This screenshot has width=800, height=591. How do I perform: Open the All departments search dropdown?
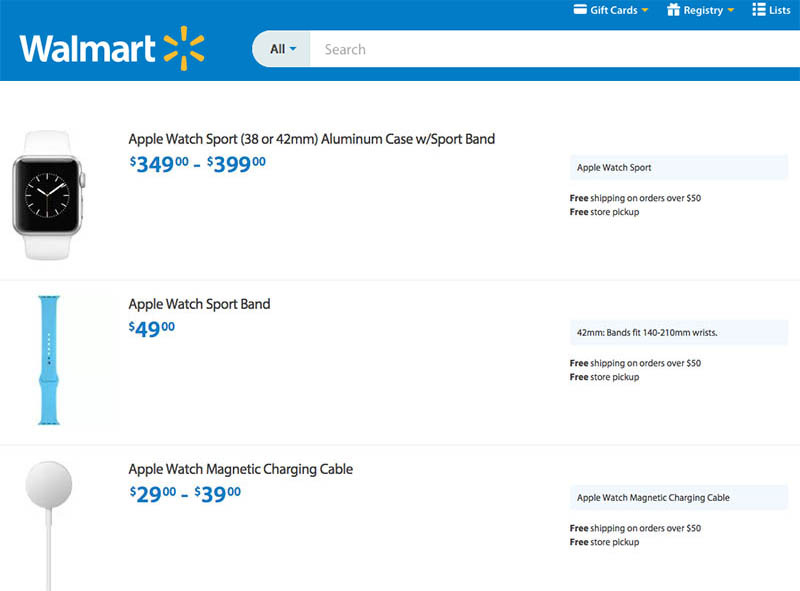pos(282,49)
